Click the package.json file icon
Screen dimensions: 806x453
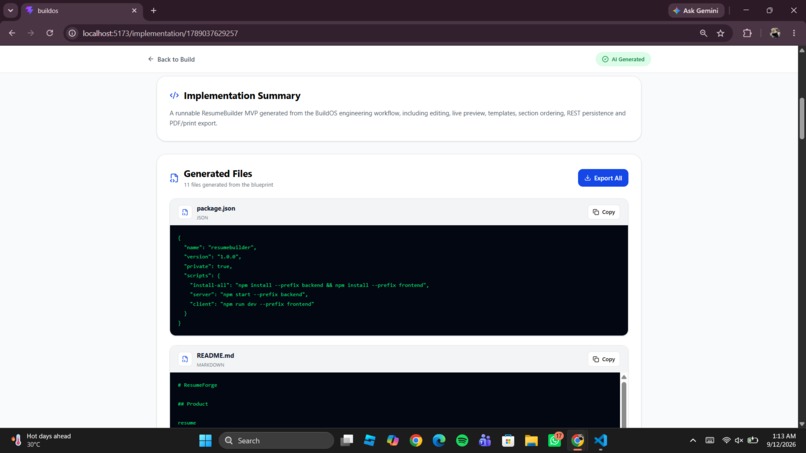pos(185,212)
